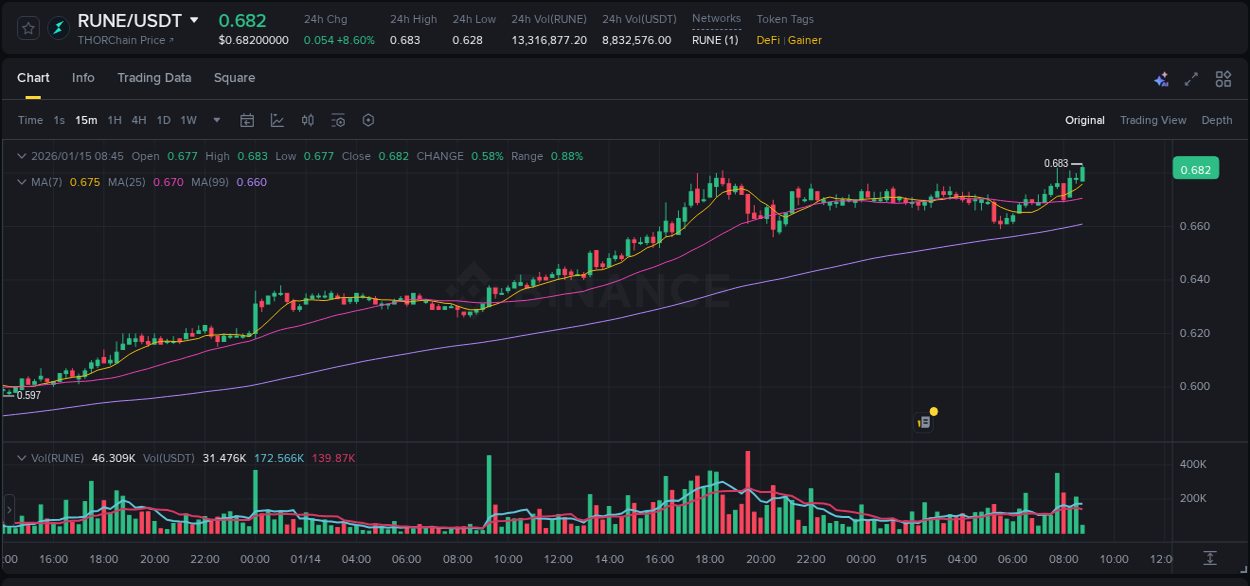Switch chart to Trading View mode
Image resolution: width=1250 pixels, height=586 pixels.
tap(1153, 120)
